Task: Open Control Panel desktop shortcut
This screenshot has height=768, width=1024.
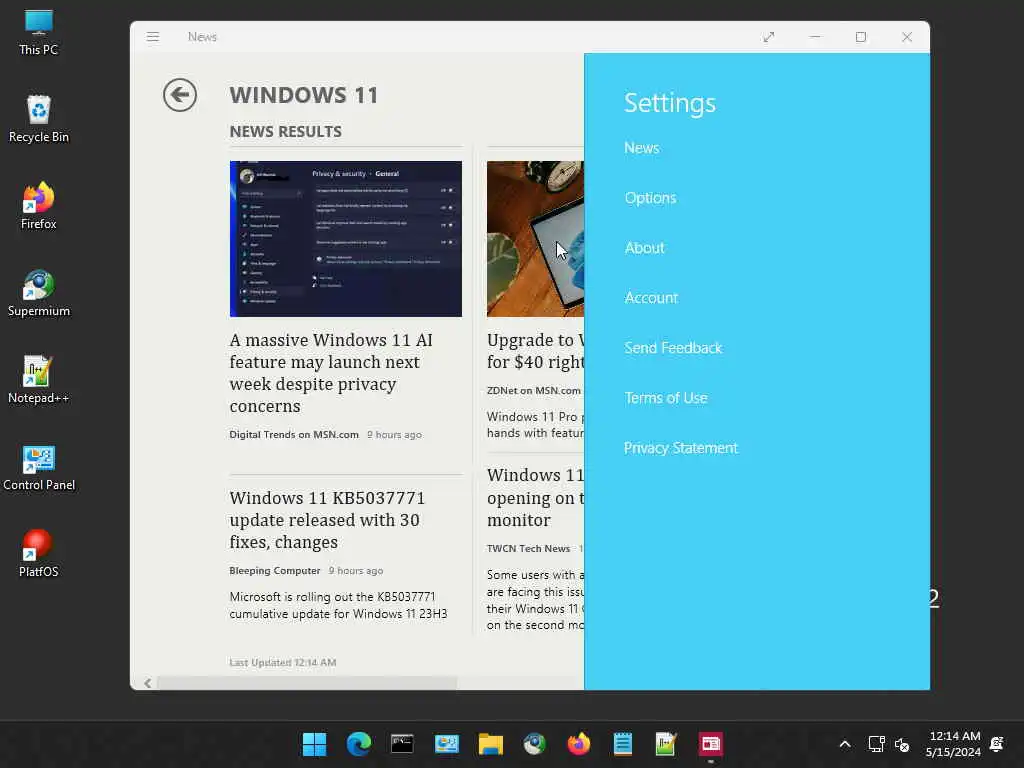Action: [x=39, y=468]
